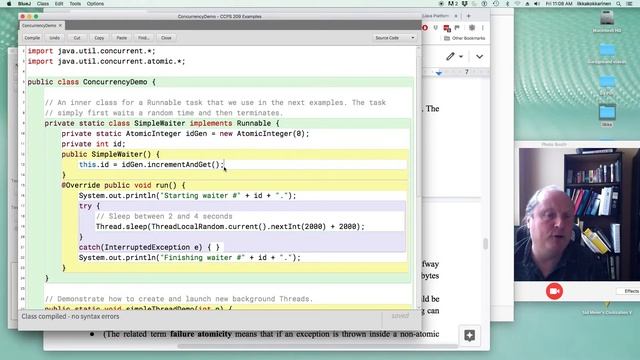Screen dimensions: 640x360
Task: Click the blue ruler indent marker
Action: [x=438, y=73]
